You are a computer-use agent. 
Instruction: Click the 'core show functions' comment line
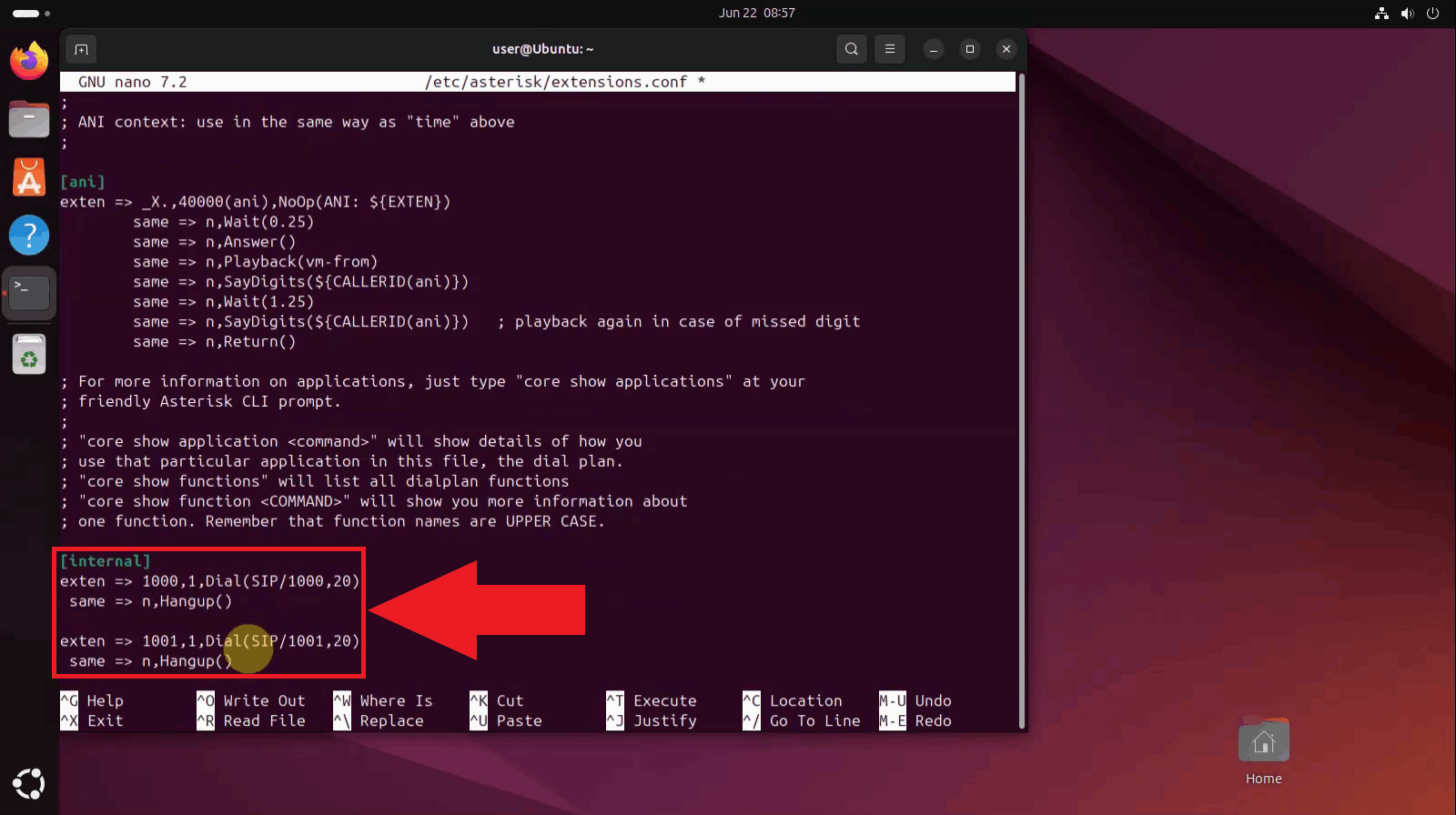315,482
